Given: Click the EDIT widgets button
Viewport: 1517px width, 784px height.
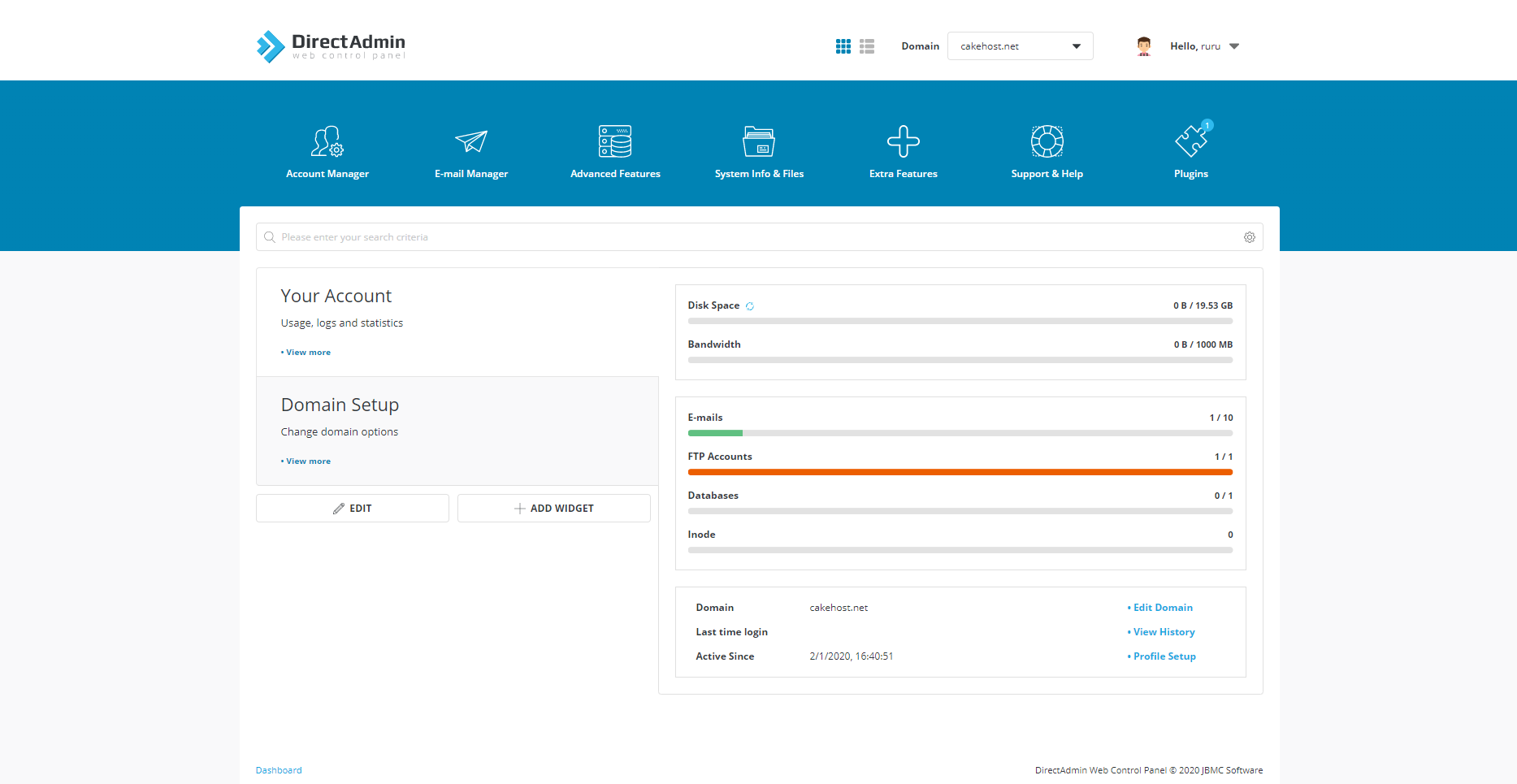Looking at the screenshot, I should 353,509.
